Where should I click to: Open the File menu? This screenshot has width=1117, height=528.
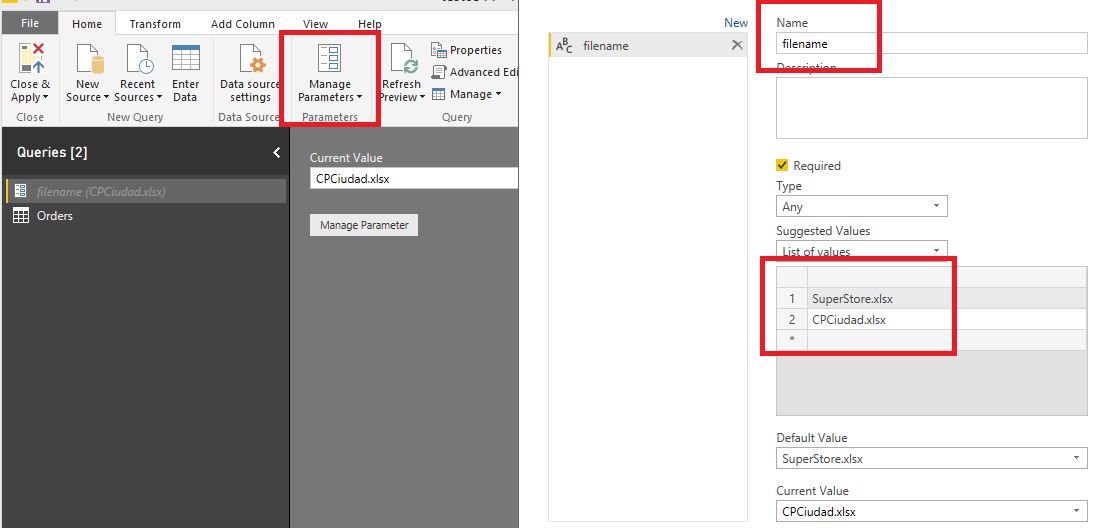tap(30, 24)
